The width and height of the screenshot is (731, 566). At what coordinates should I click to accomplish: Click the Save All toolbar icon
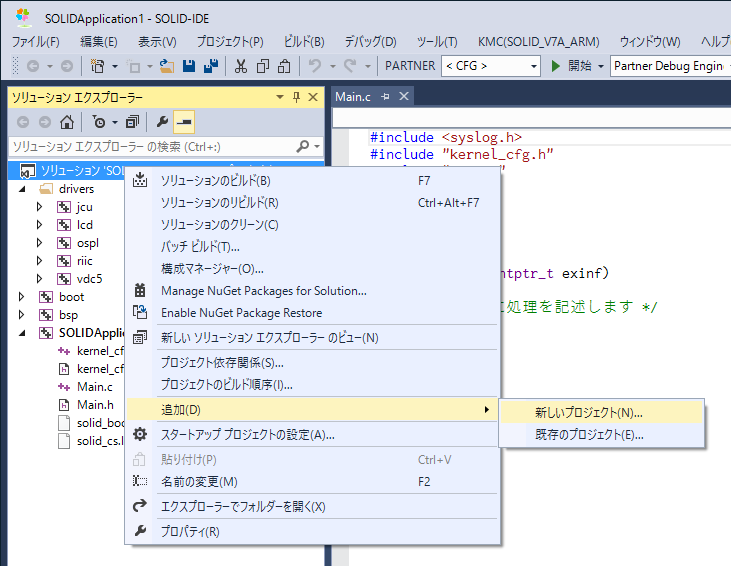[x=212, y=66]
